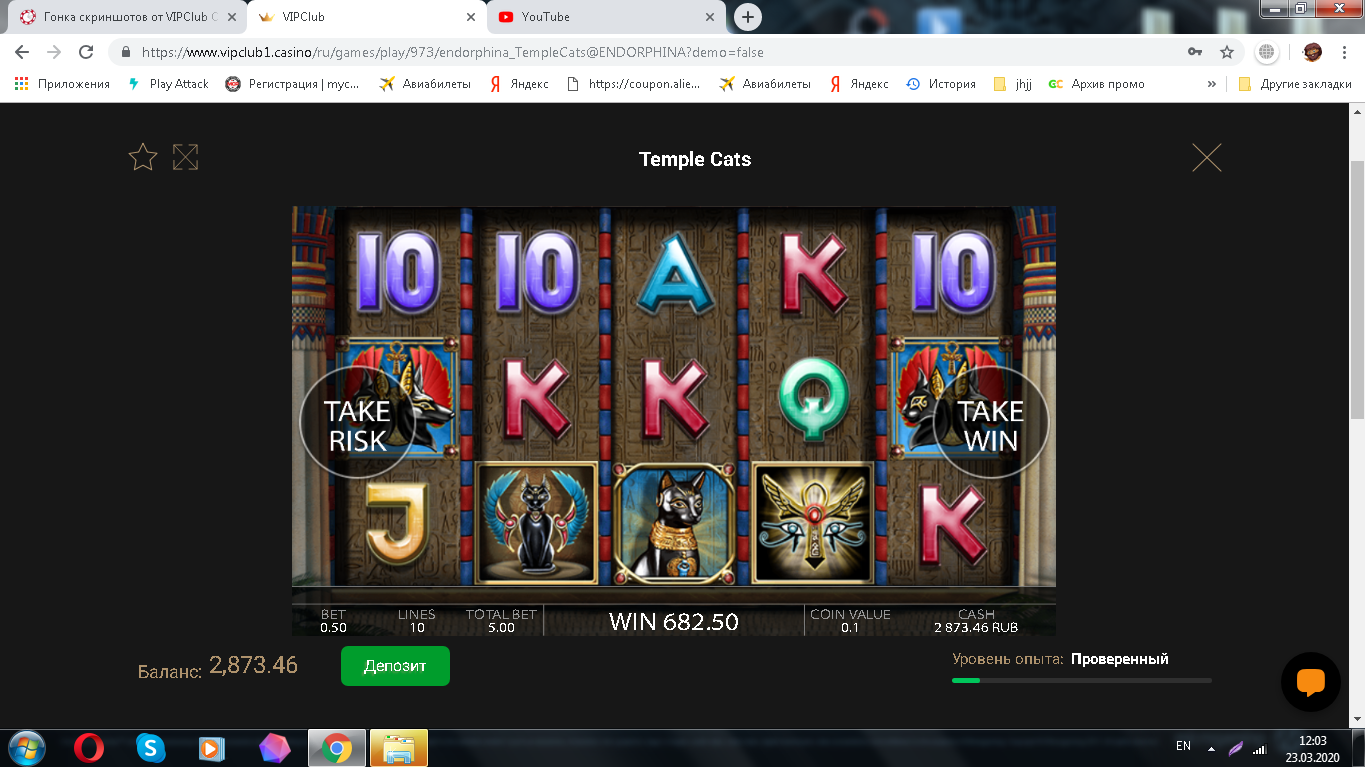
Task: Close the Temple Cats game overlay
Action: coord(1207,158)
